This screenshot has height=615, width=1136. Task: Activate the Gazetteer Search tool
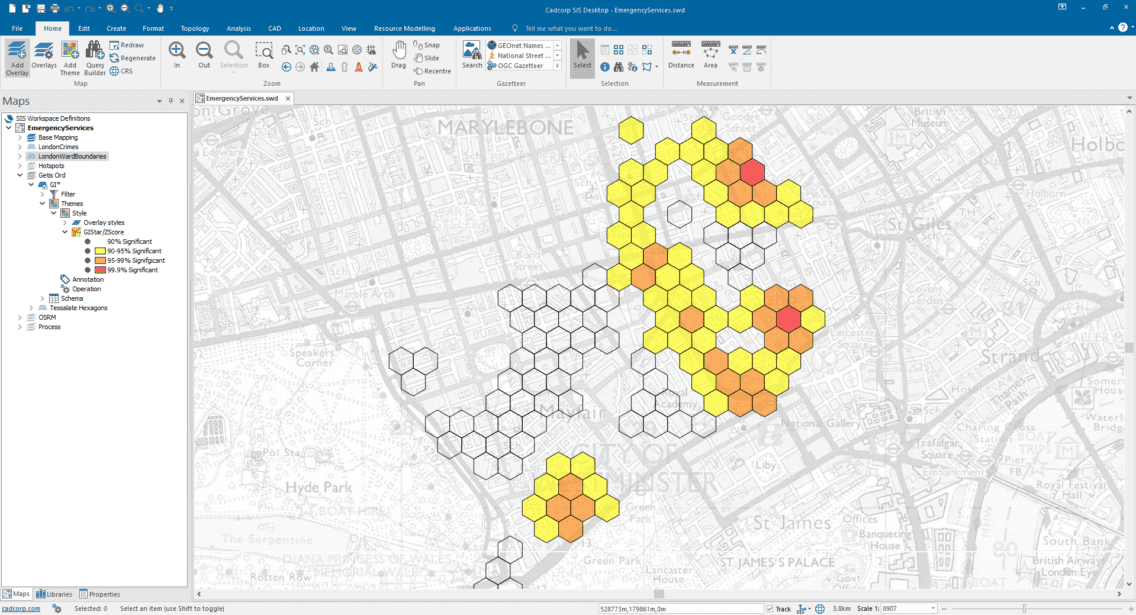click(472, 57)
